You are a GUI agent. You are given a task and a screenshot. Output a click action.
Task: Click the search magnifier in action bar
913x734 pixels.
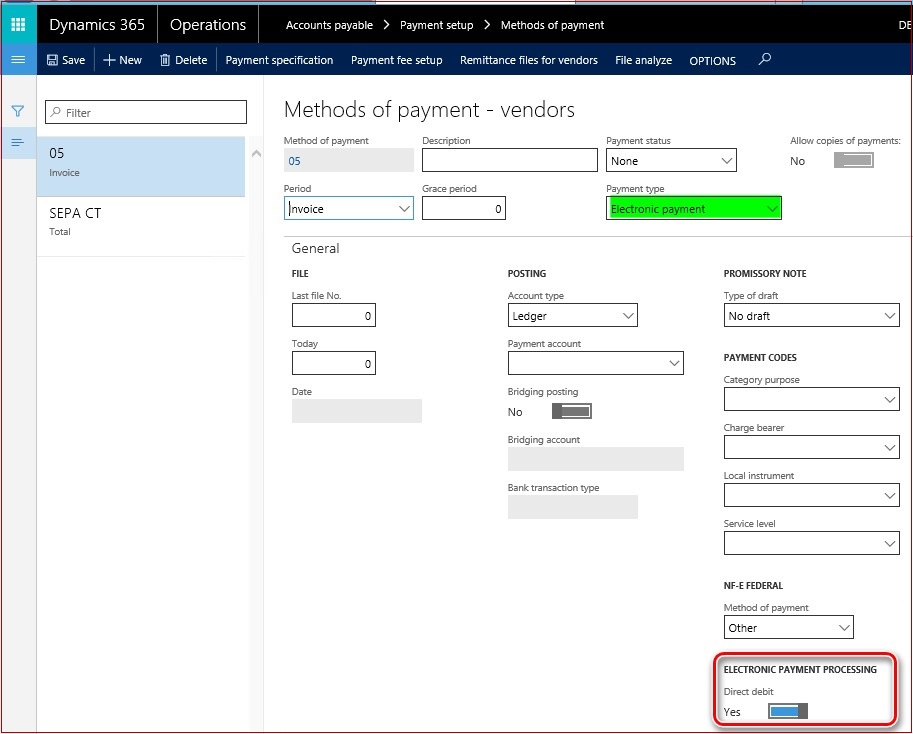(765, 59)
